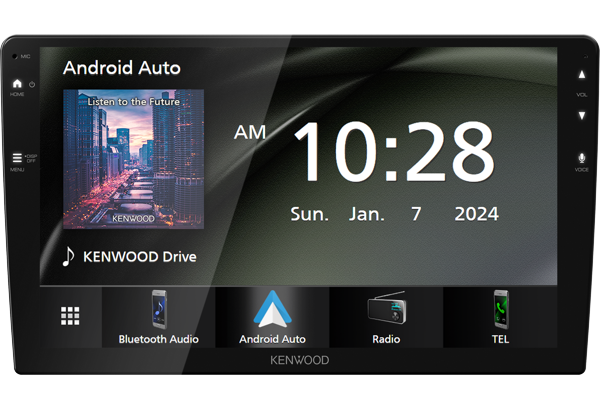Tap the HOME button on the bezel
This screenshot has width=600, height=410.
[17, 83]
